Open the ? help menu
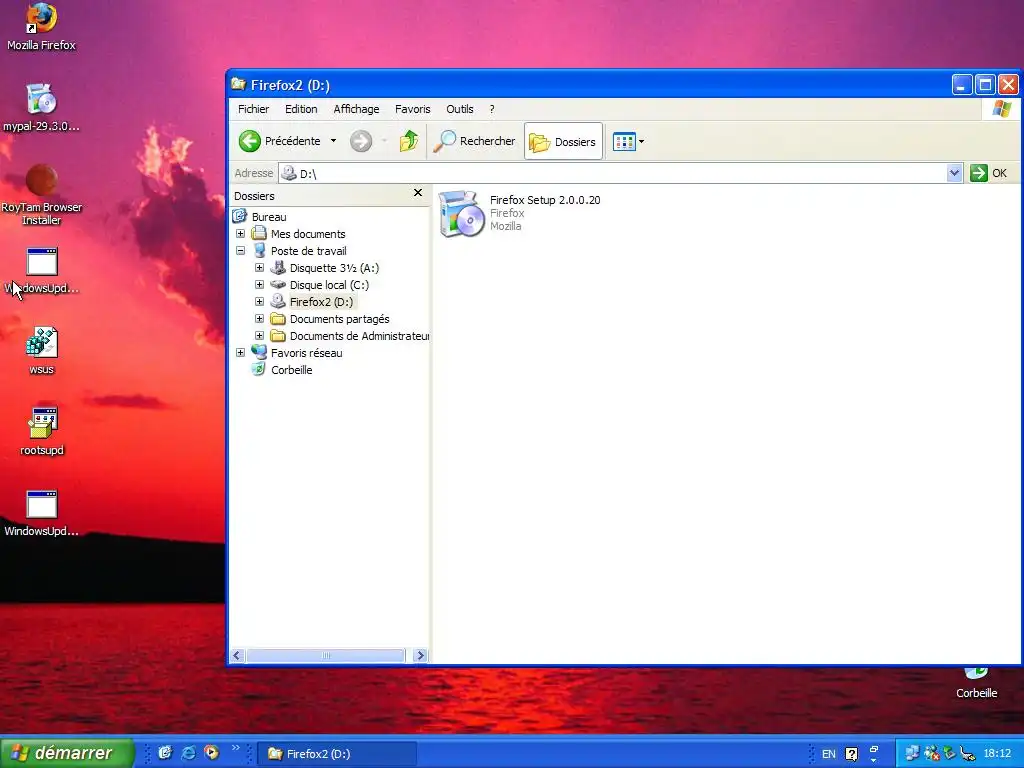This screenshot has width=1024, height=768. click(x=492, y=109)
